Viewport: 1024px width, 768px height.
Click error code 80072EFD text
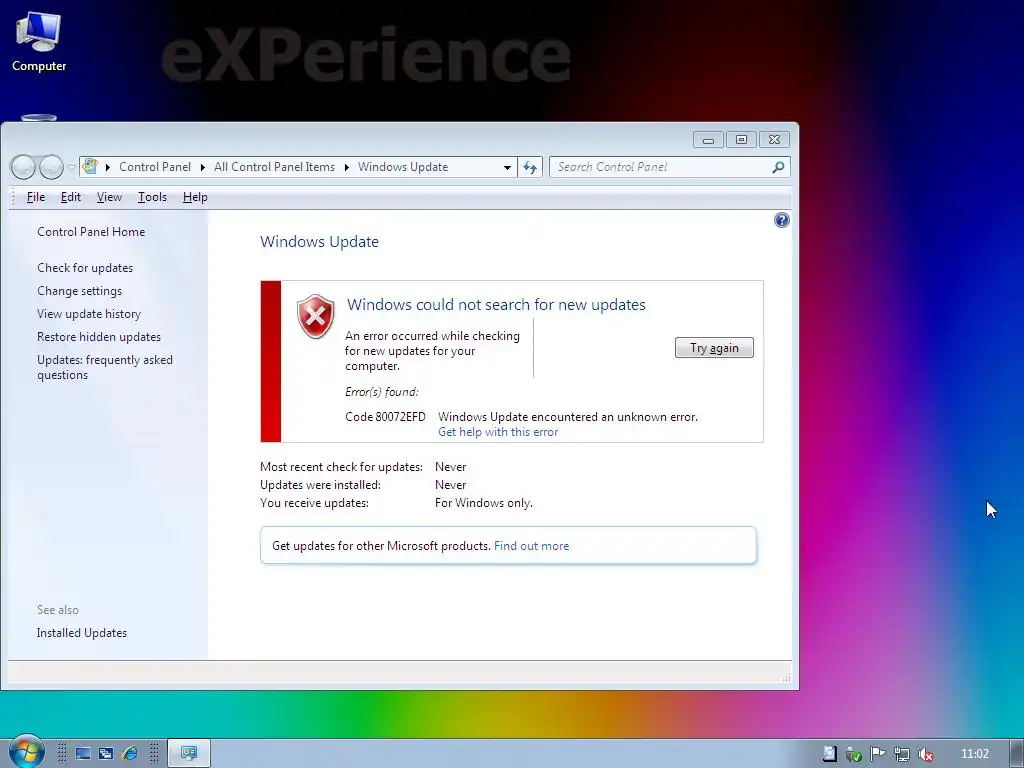[x=385, y=417]
